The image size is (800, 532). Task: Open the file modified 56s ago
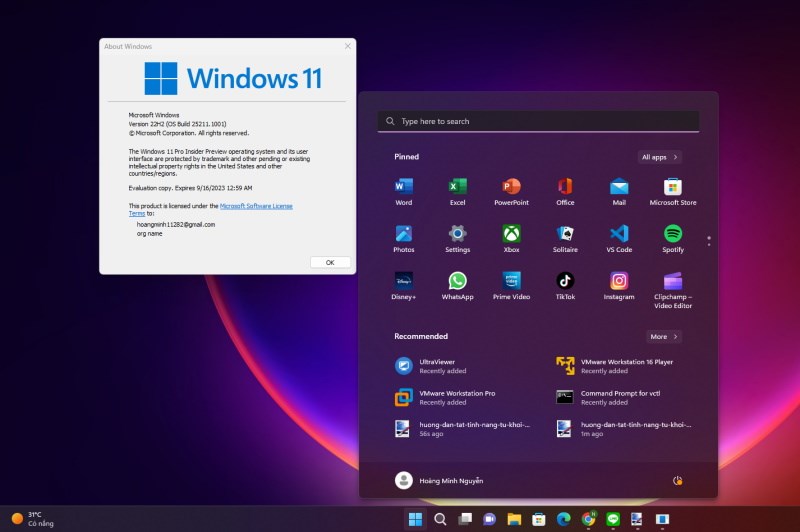pyautogui.click(x=463, y=429)
